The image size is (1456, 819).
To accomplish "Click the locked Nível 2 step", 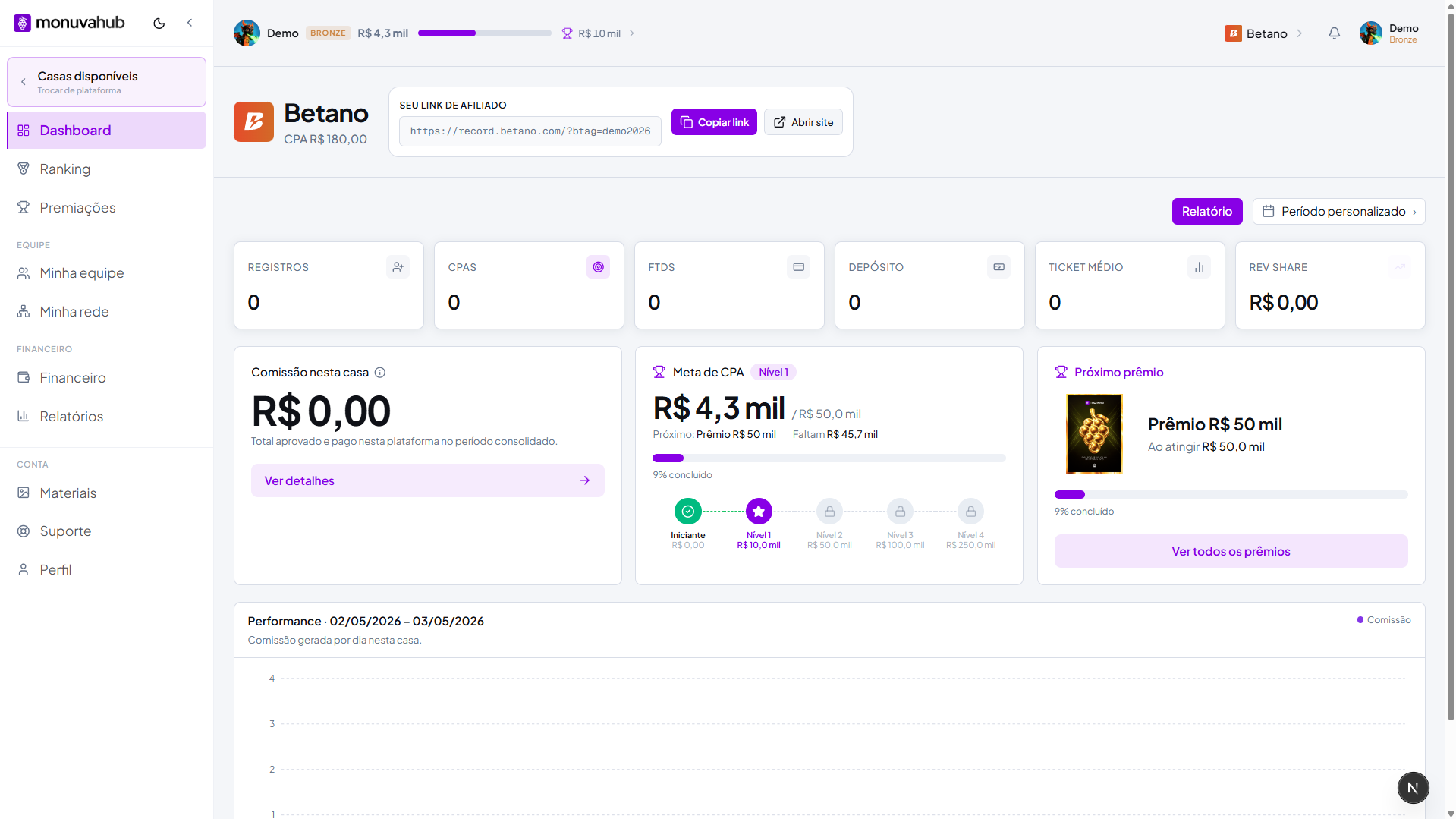I will (x=829, y=512).
